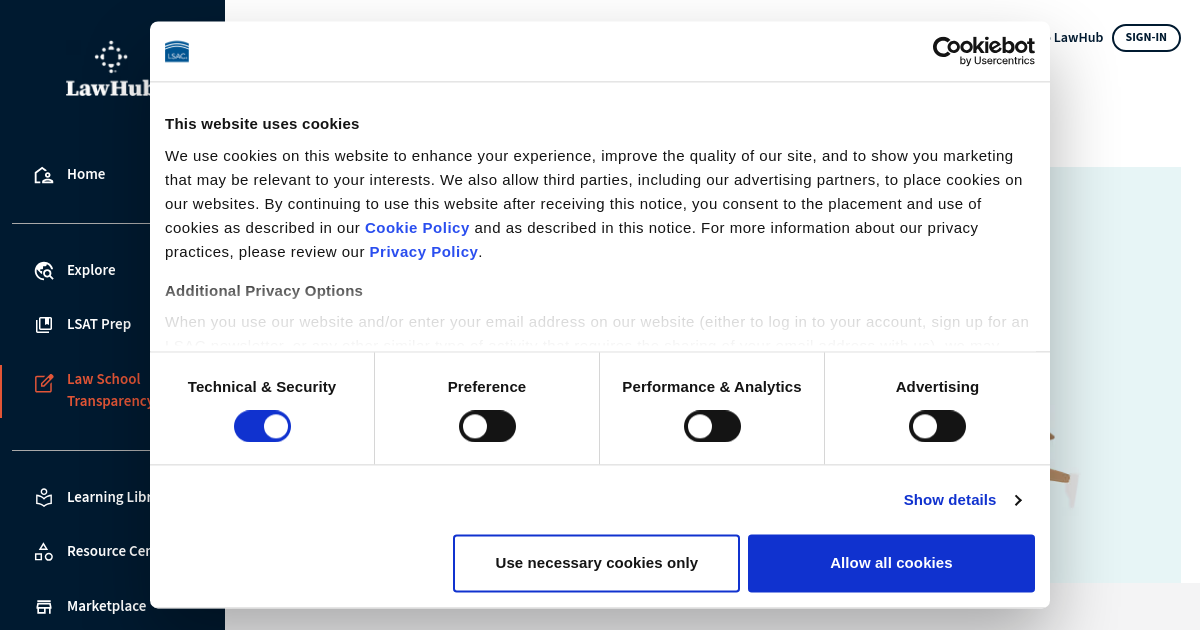The width and height of the screenshot is (1200, 630).
Task: Click the Law School Transparency edit icon
Action: pos(43,383)
